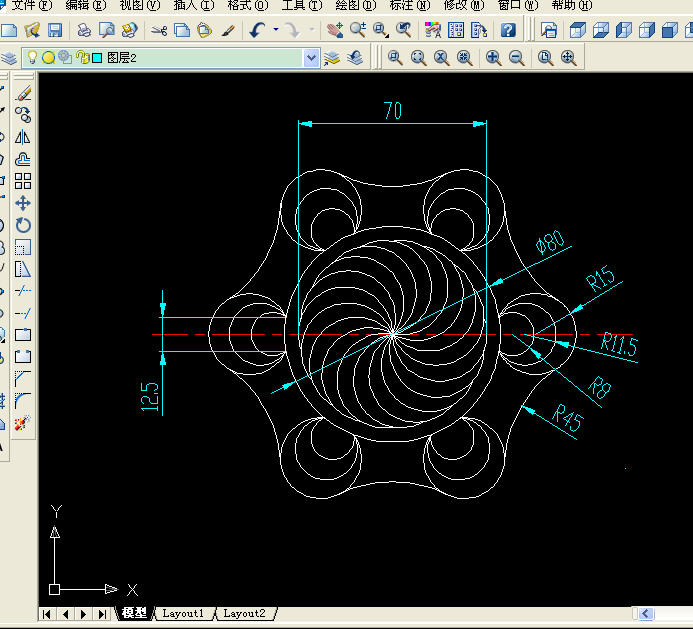This screenshot has height=629, width=693.
Task: Open an existing drawing file
Action: pos(32,30)
